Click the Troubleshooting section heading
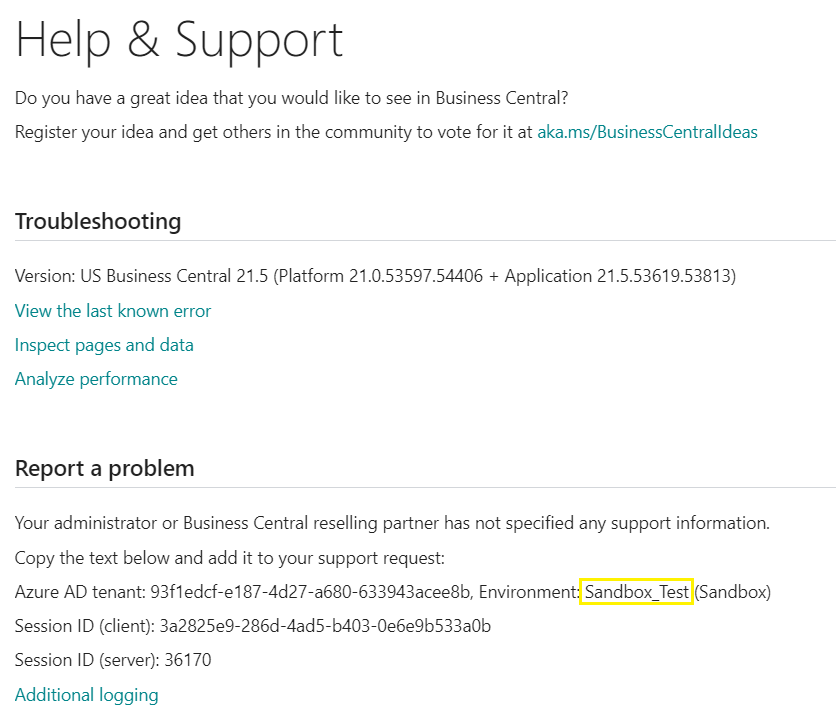836x716 pixels. coord(98,221)
